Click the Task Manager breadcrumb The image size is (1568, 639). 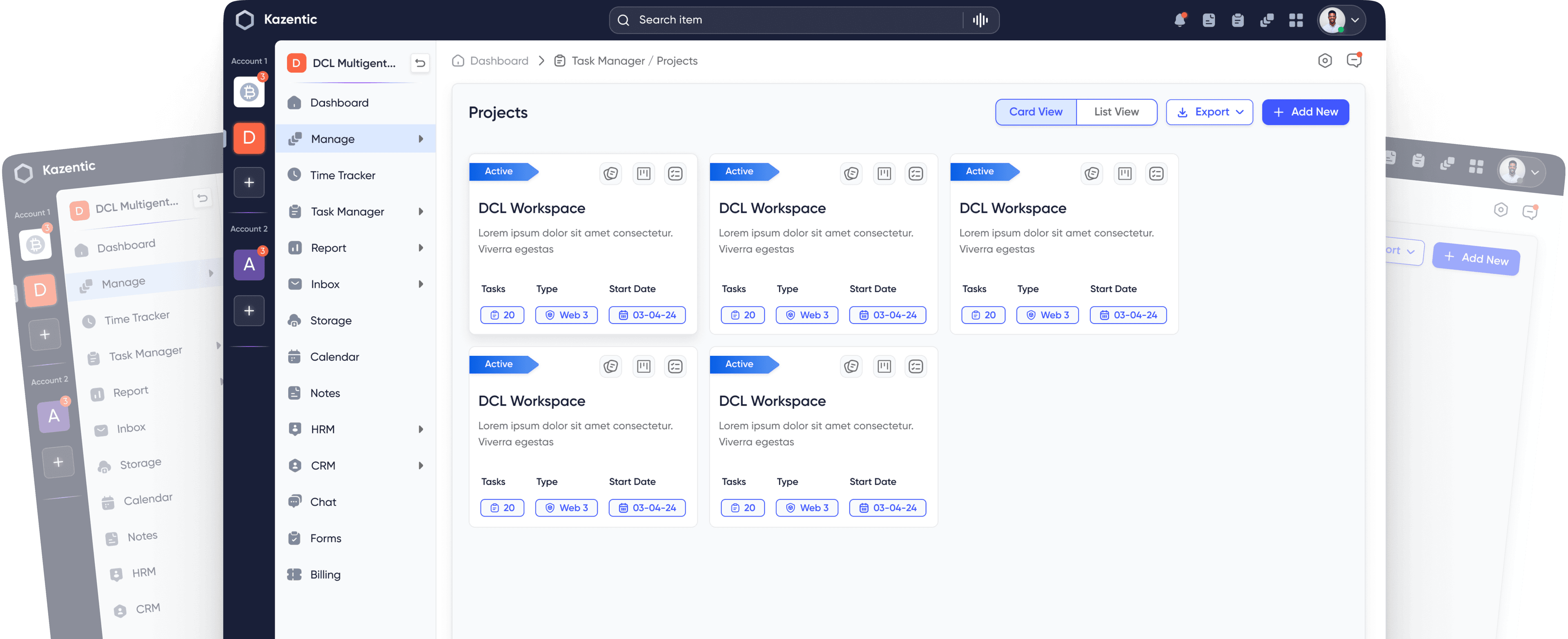[599, 61]
